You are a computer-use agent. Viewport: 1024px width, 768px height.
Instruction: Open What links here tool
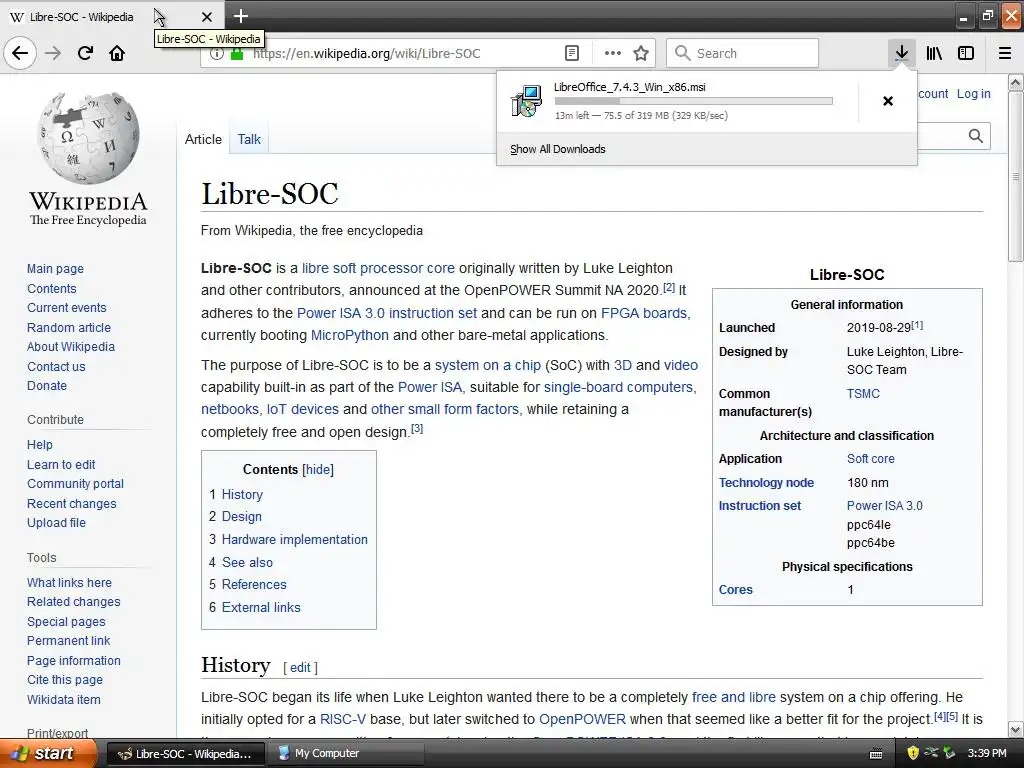69,583
